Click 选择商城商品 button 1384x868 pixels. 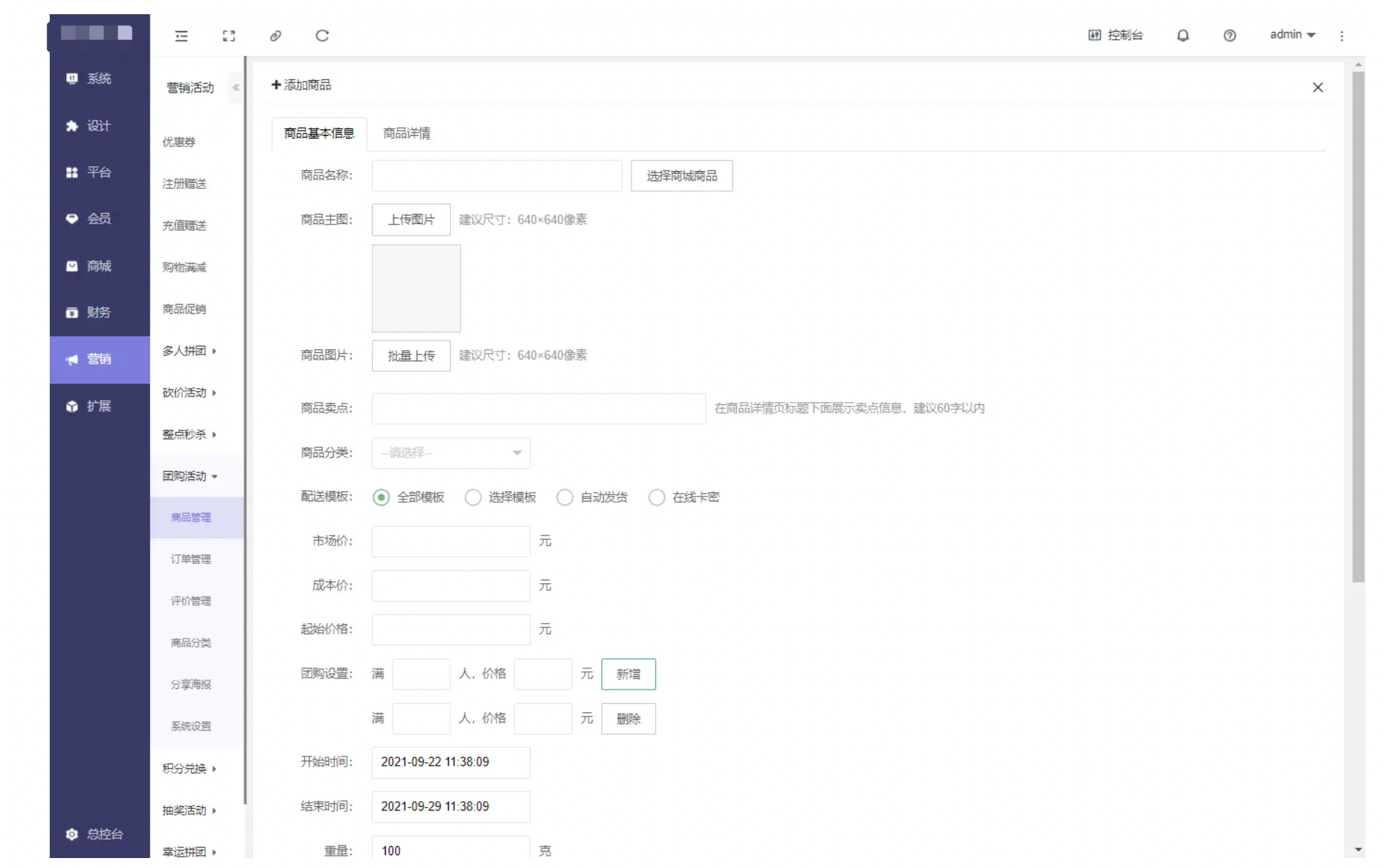pyautogui.click(x=682, y=175)
